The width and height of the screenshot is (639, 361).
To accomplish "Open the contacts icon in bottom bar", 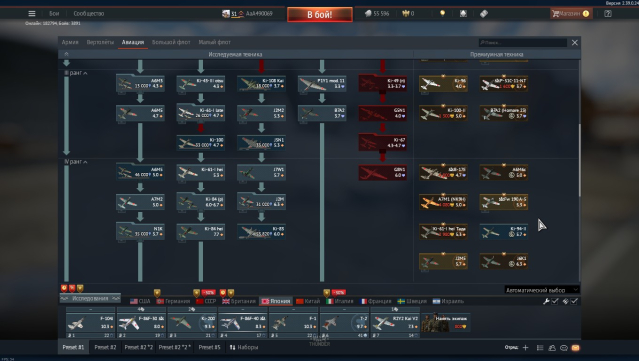I will [552, 348].
